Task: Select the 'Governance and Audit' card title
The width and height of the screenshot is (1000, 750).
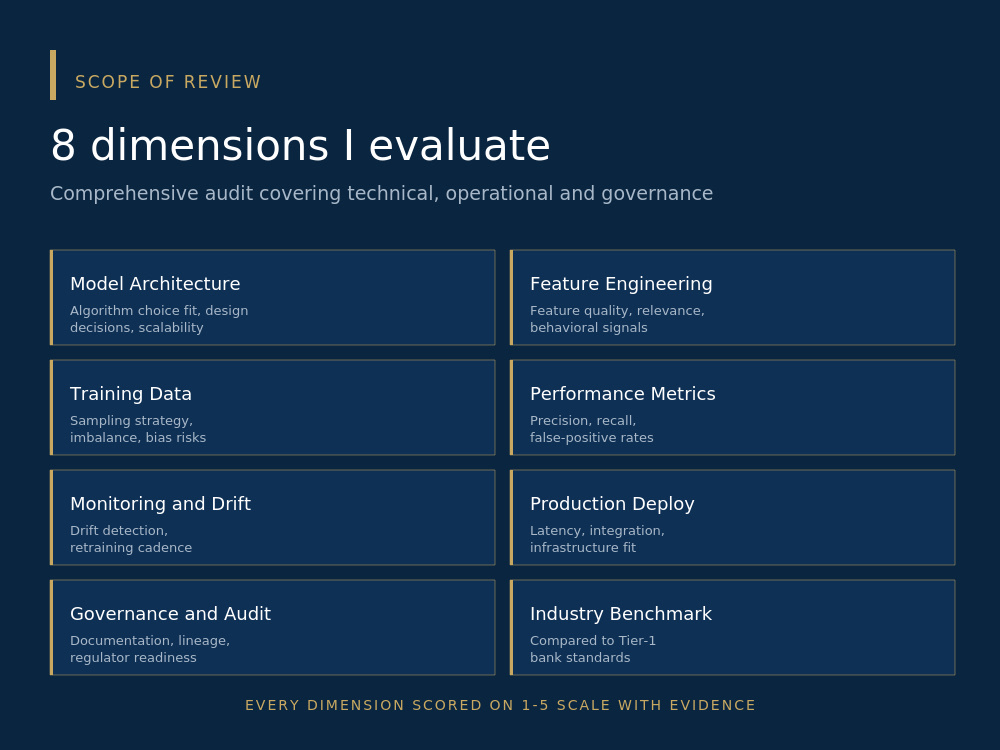Action: click(170, 614)
